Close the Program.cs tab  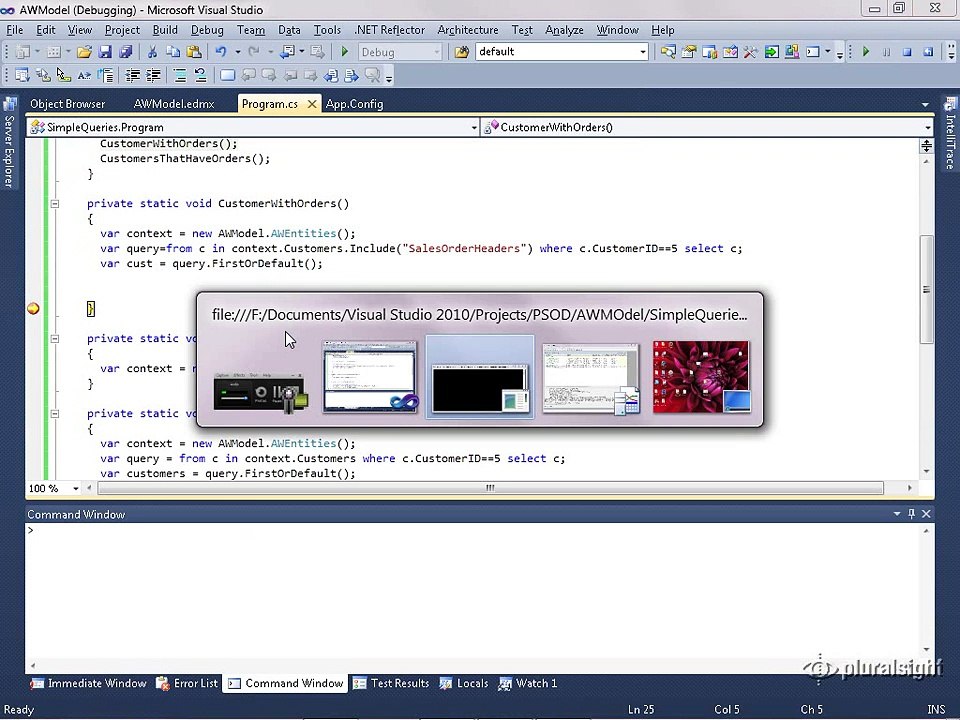[312, 104]
